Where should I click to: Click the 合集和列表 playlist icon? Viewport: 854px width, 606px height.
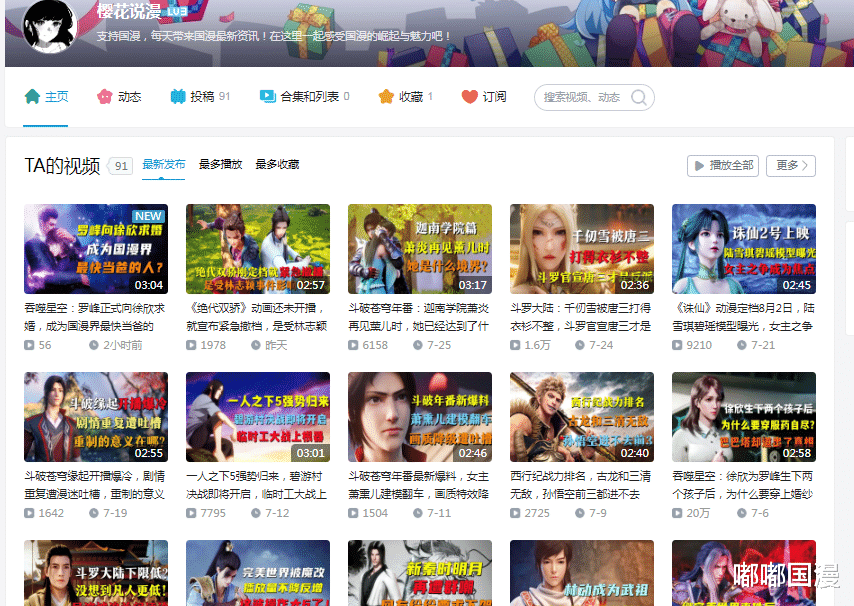coord(267,96)
